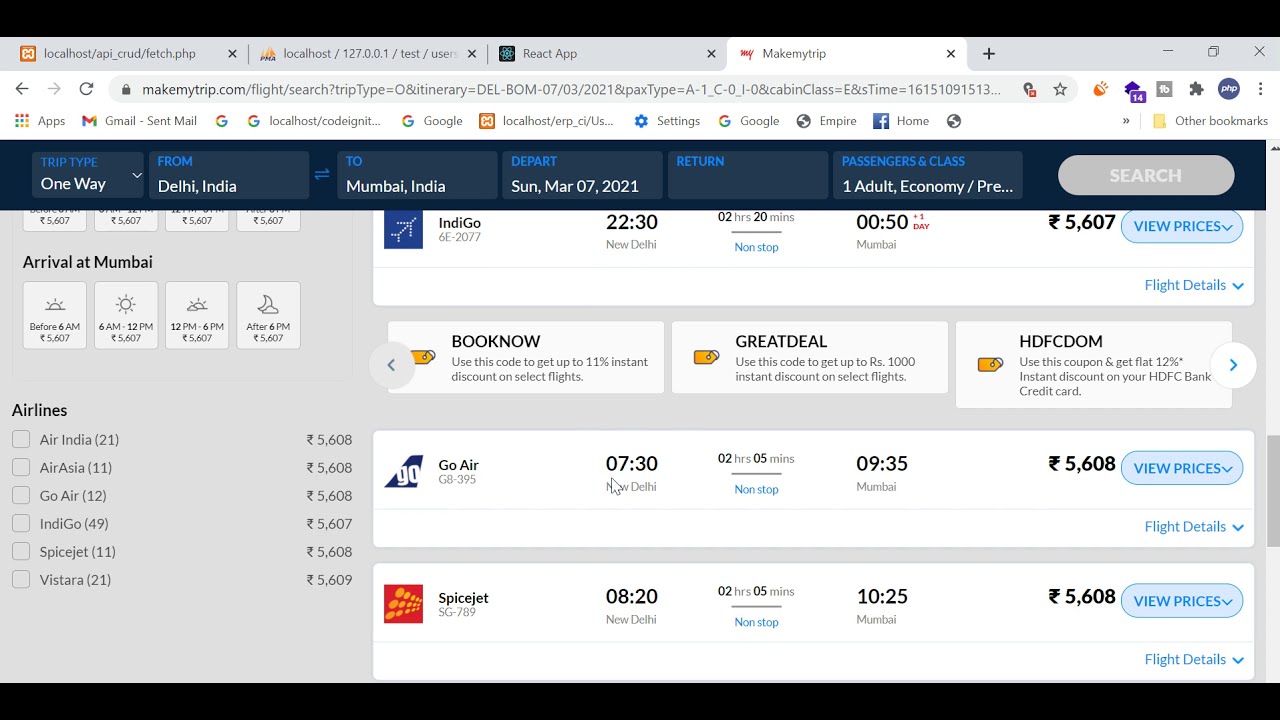Viewport: 1280px width, 720px height.
Task: Select After 6 PM arrival filter
Action: tap(268, 315)
